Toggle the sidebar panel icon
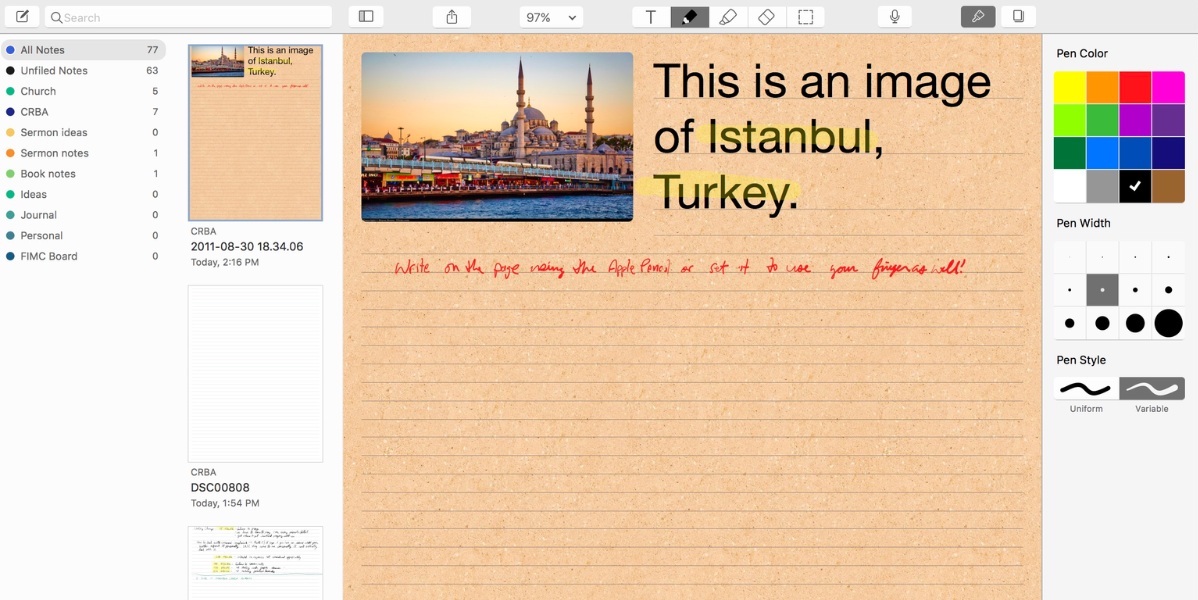Image resolution: width=1198 pixels, height=600 pixels. click(x=366, y=17)
